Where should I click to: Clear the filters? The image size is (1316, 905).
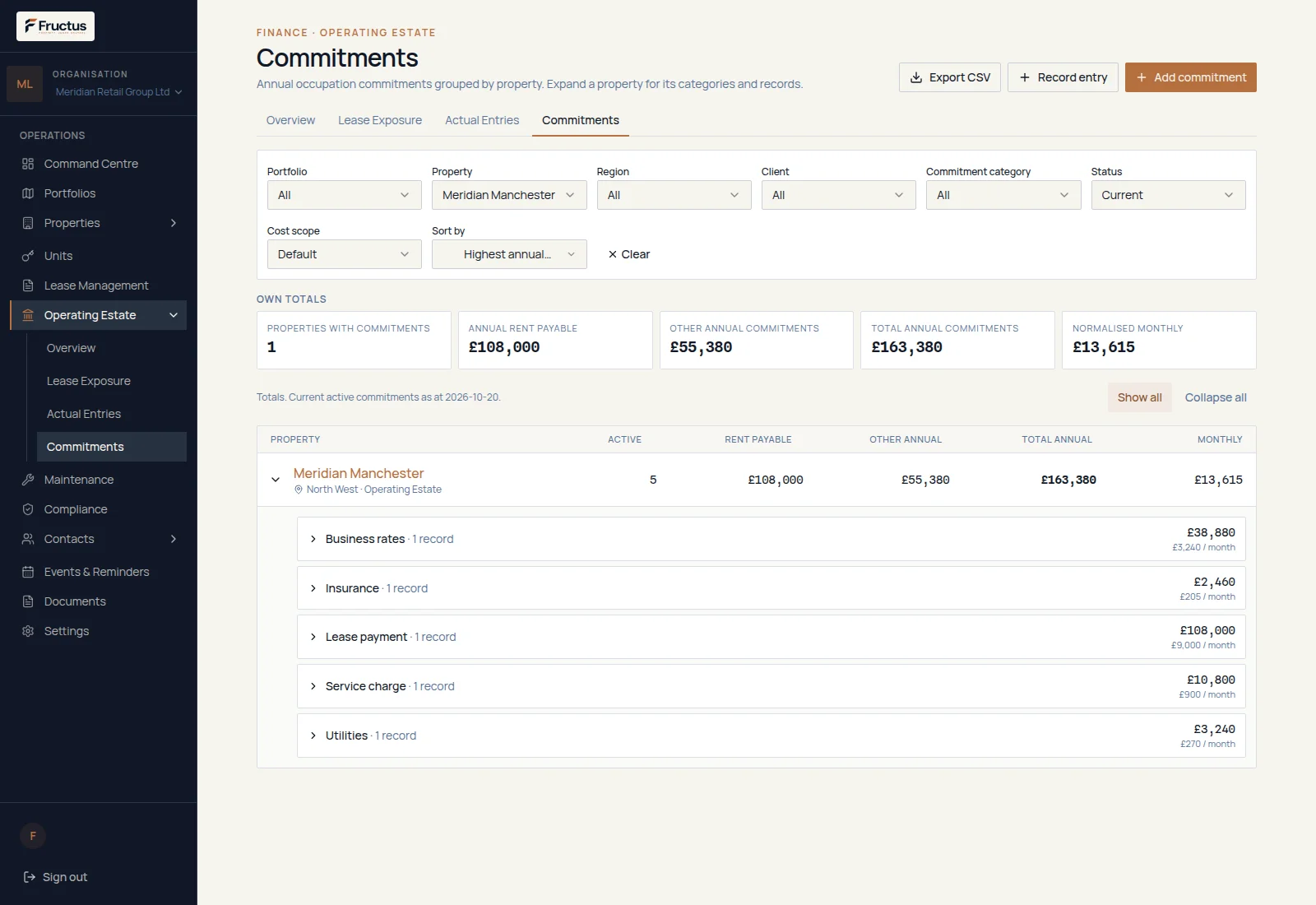pyautogui.click(x=629, y=254)
